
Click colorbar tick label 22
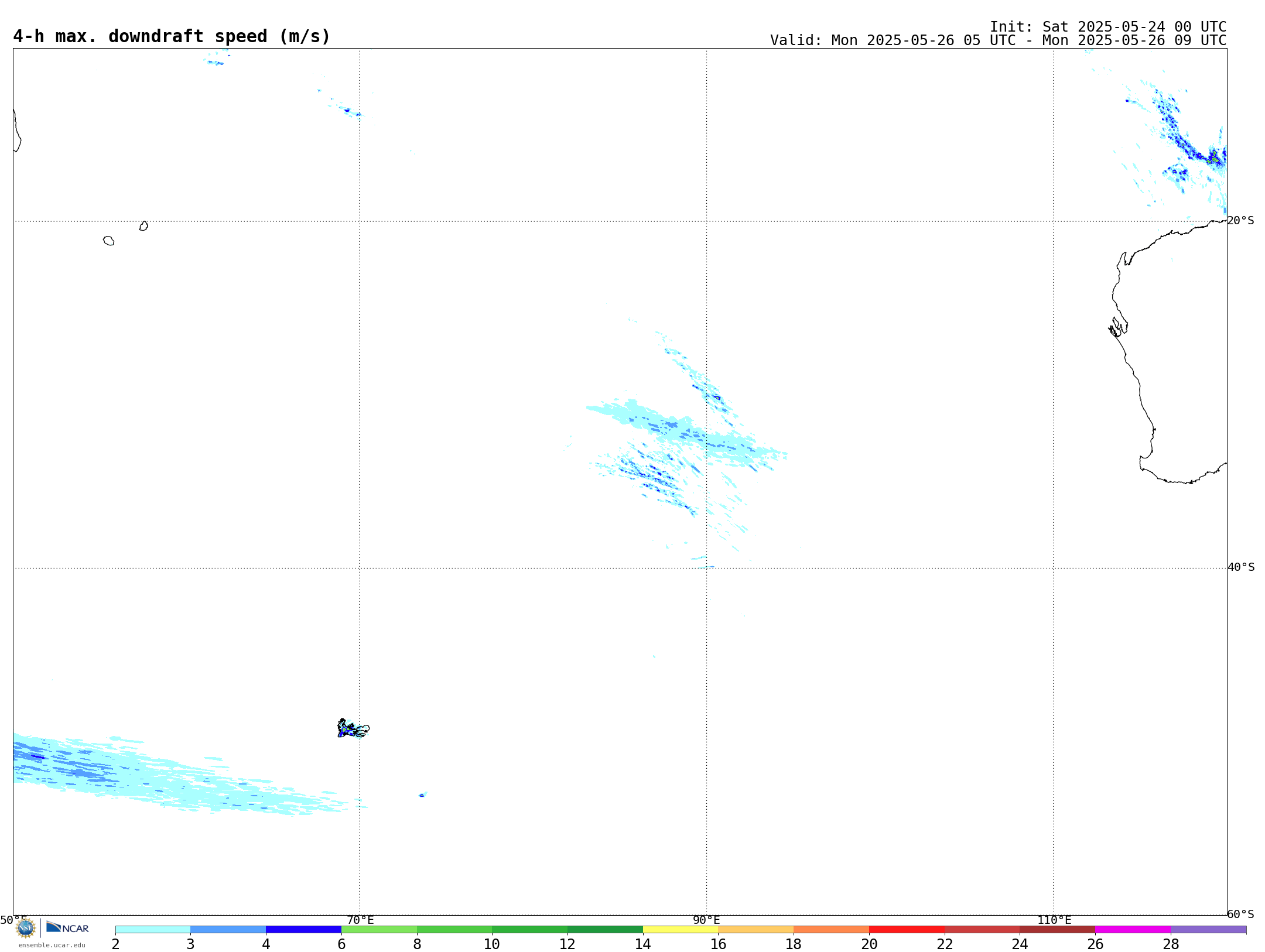point(945,944)
